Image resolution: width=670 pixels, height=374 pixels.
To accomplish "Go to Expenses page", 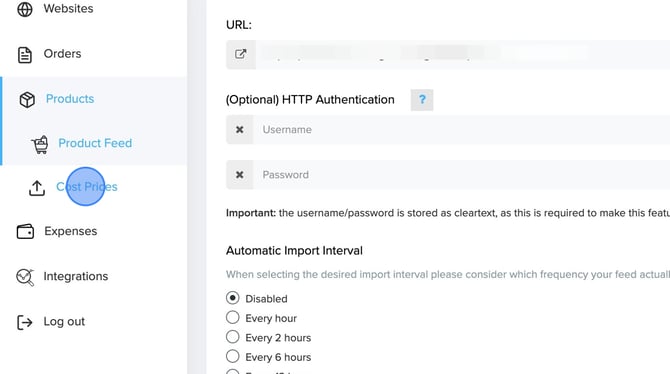I will (x=71, y=231).
